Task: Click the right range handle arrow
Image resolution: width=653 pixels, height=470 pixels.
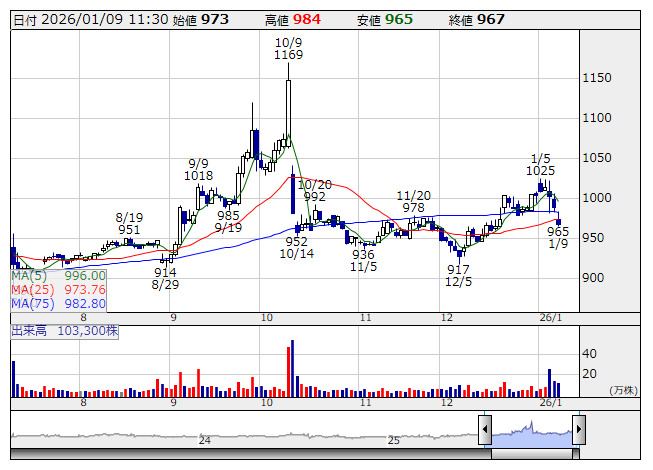Action: coord(579,429)
